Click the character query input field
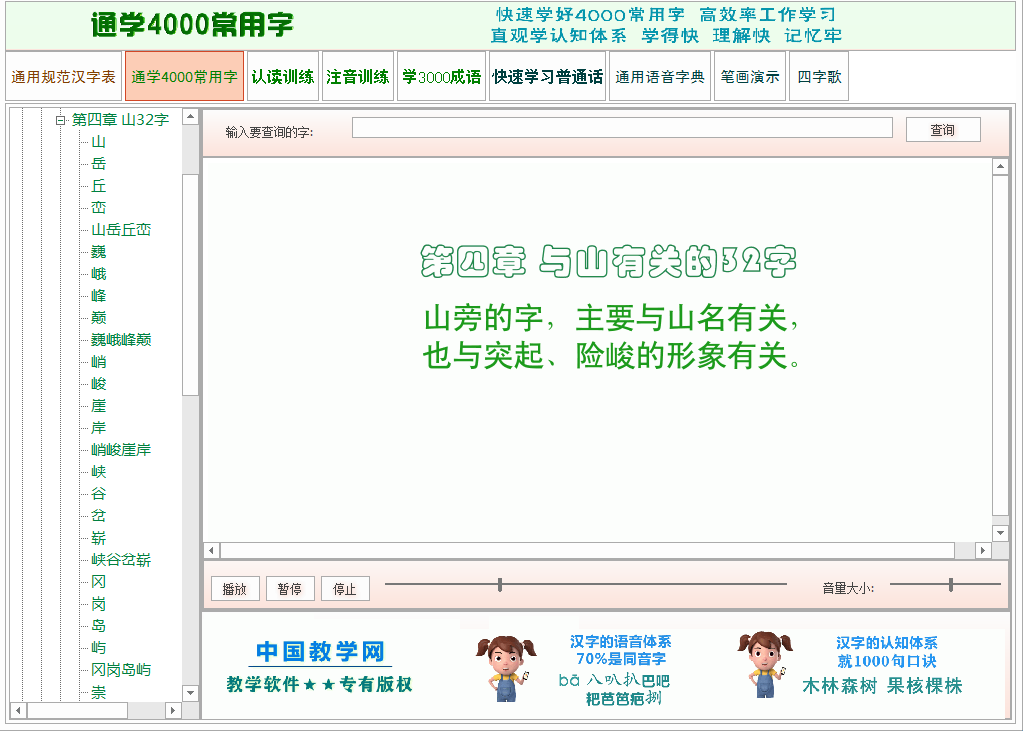The image size is (1023, 731). 621,128
